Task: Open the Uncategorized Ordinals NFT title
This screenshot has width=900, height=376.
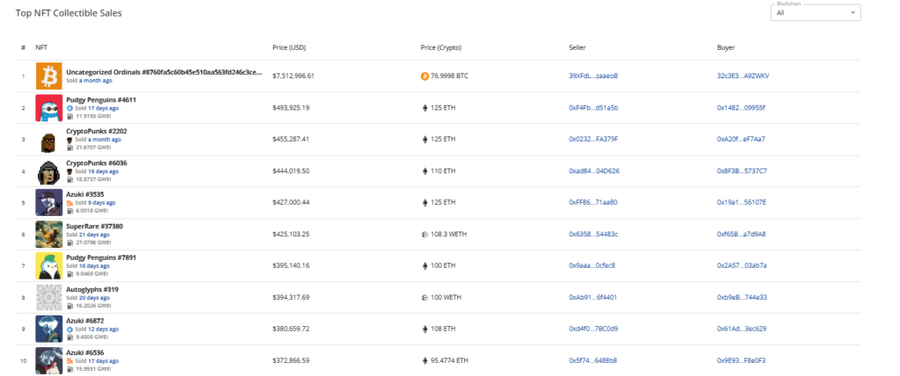Action: point(164,72)
